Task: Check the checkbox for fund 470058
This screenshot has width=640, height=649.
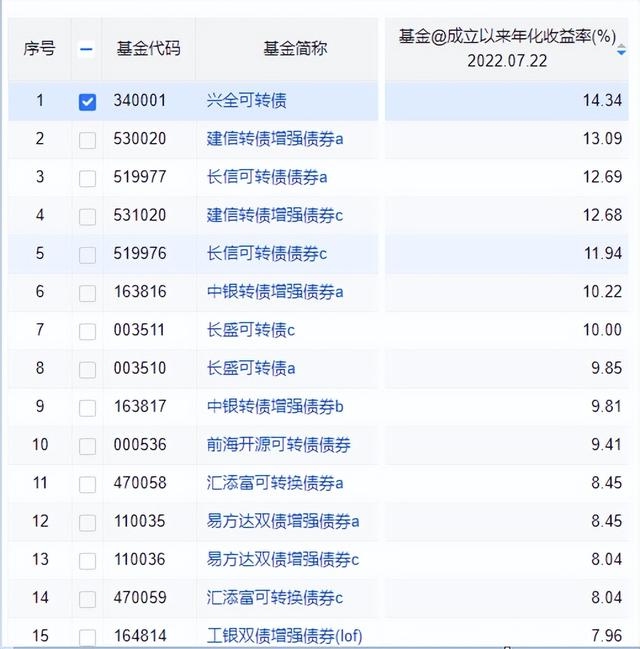Action: point(87,484)
